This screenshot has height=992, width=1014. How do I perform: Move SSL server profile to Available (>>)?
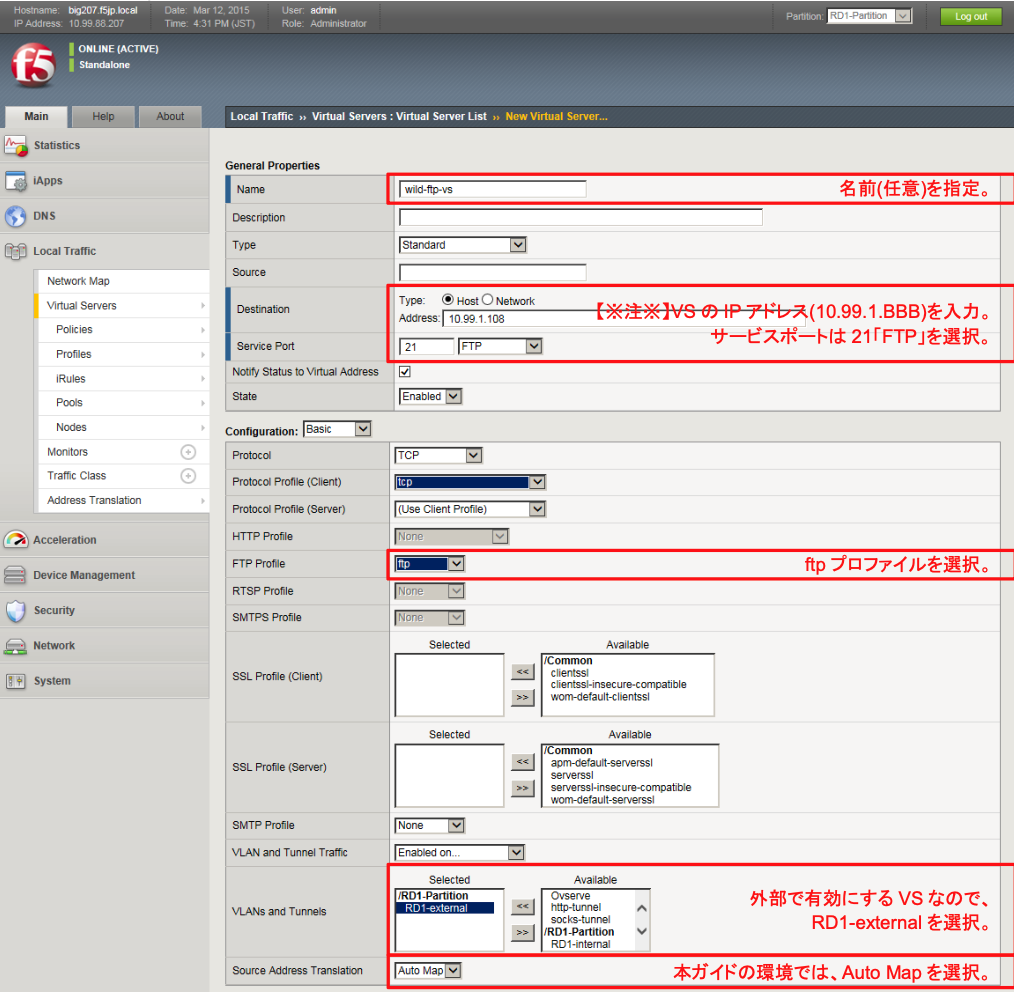[523, 788]
